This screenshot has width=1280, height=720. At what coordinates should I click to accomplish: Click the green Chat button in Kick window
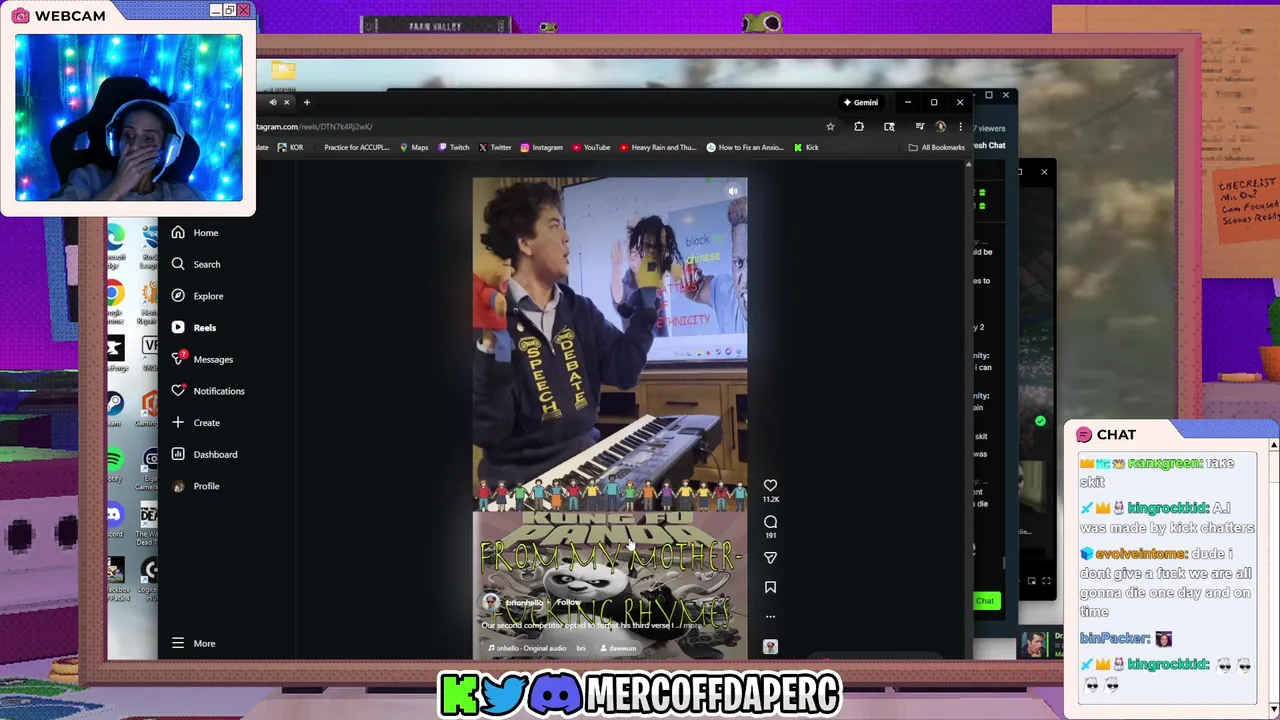[x=985, y=601]
